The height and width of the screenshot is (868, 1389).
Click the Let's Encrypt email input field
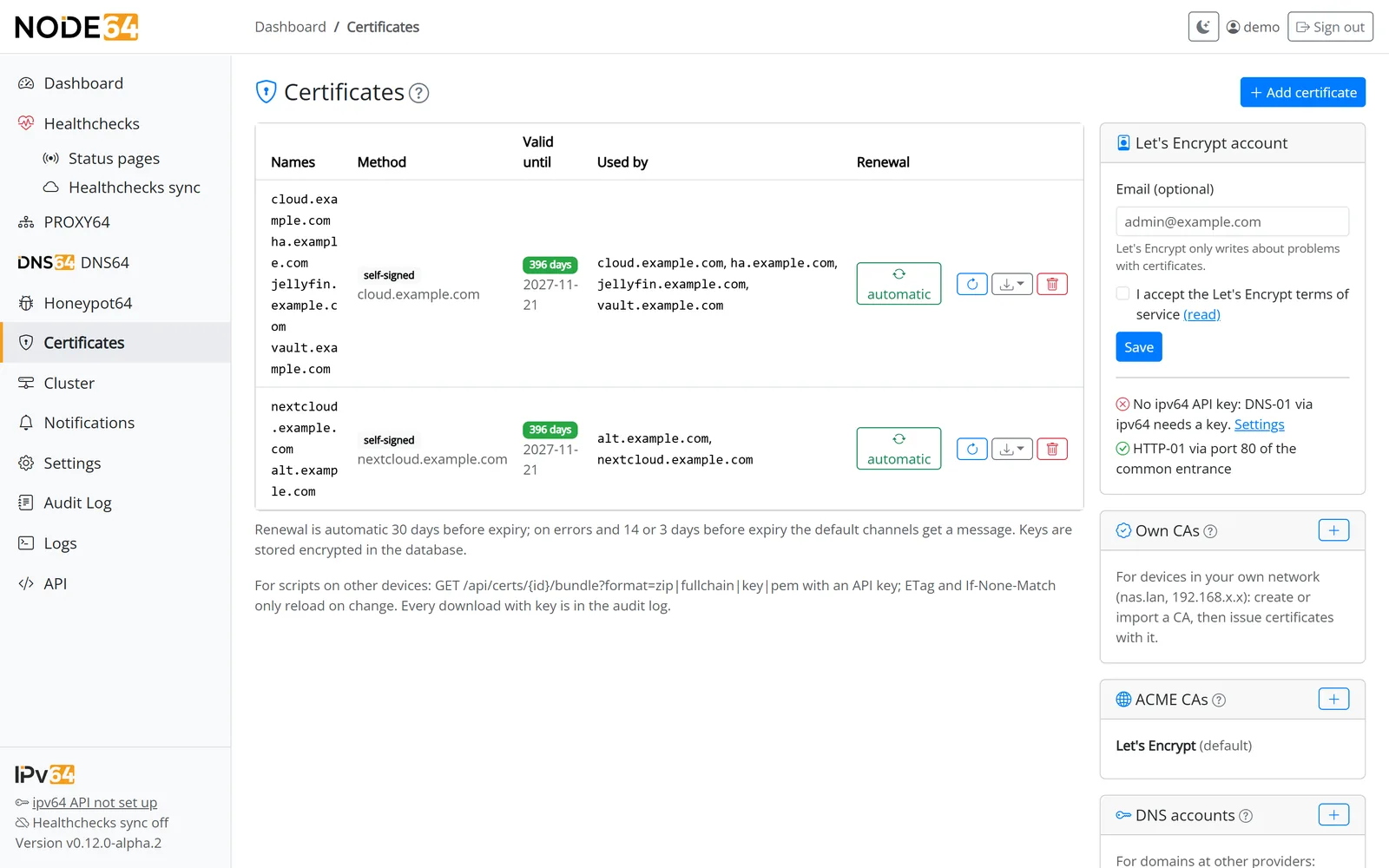coord(1232,221)
